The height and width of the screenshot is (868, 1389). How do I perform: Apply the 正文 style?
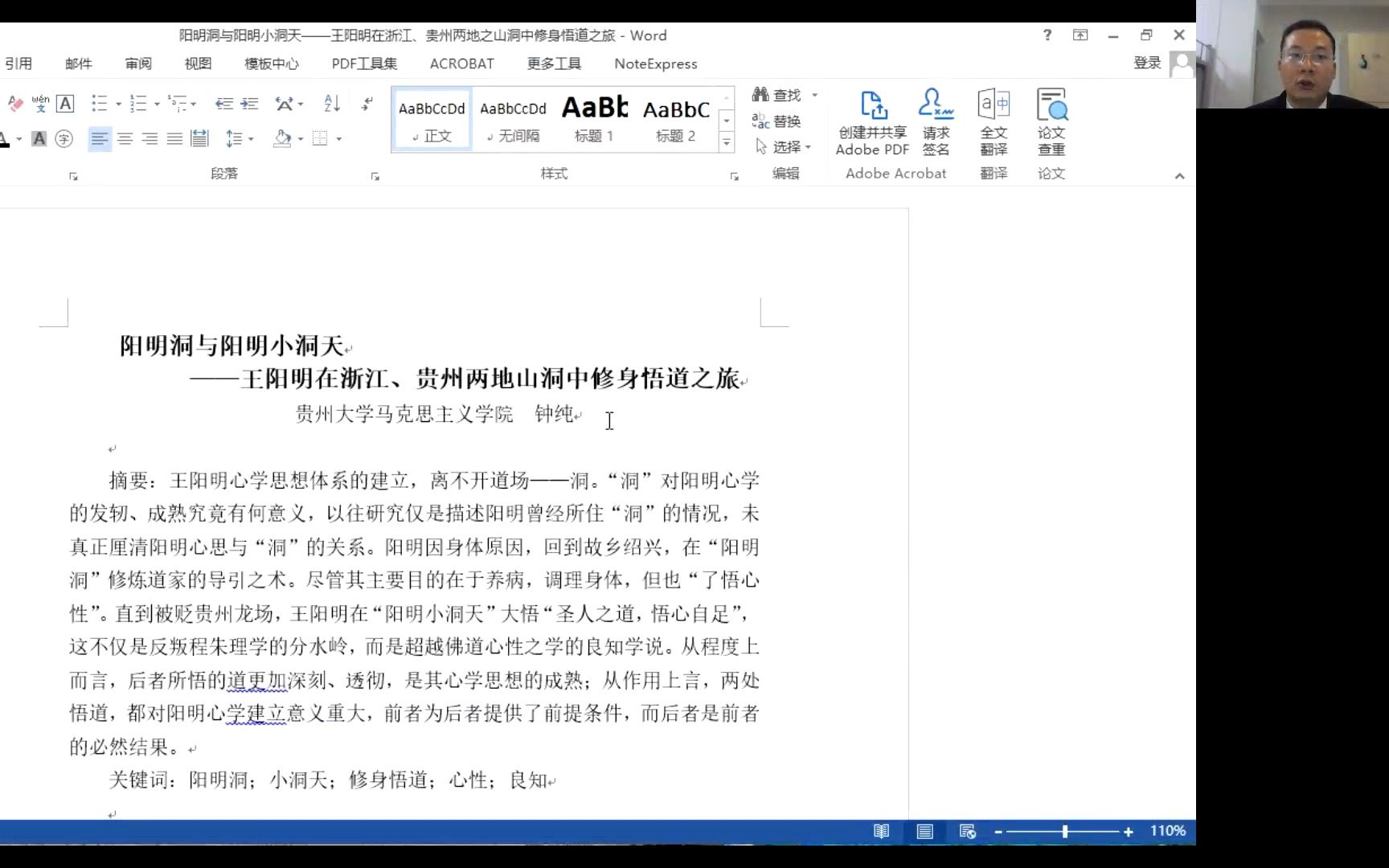[x=432, y=120]
